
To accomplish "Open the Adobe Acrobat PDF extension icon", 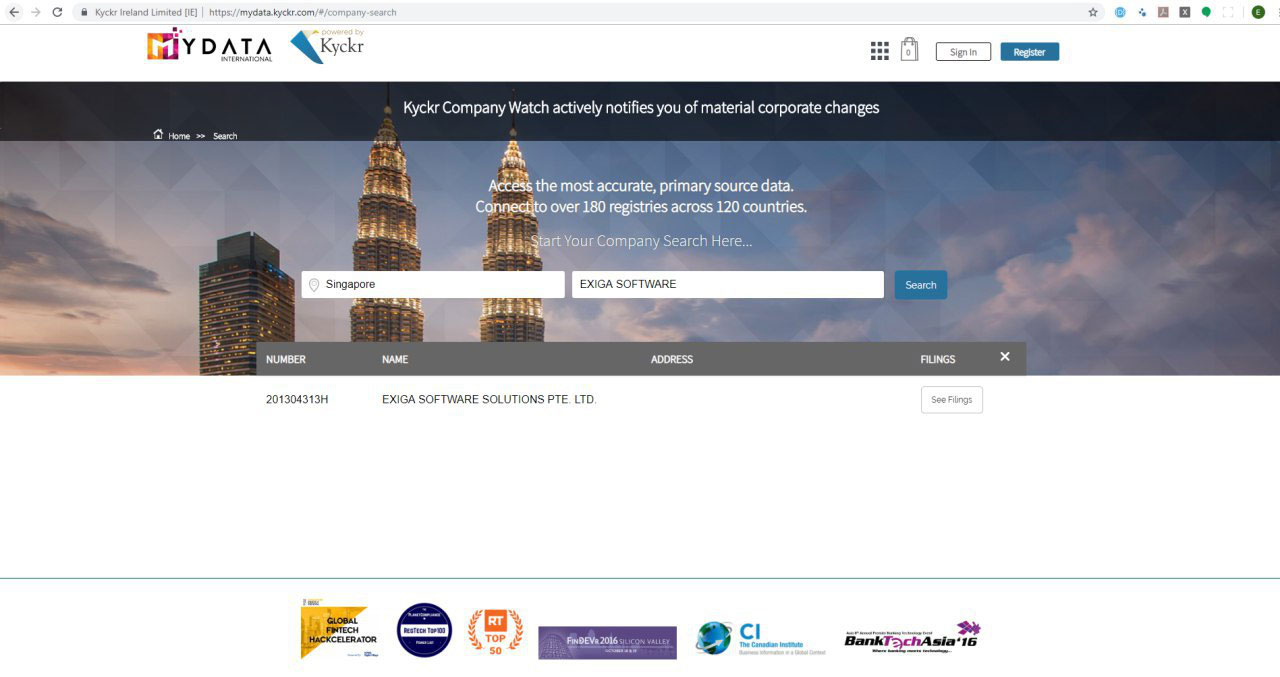I will point(1163,12).
